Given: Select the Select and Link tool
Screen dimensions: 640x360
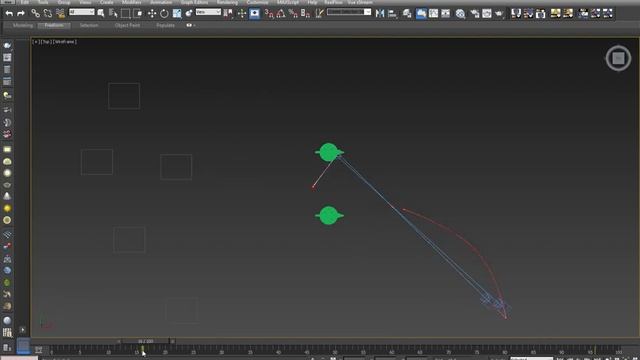Looking at the screenshot, I should coord(36,13).
